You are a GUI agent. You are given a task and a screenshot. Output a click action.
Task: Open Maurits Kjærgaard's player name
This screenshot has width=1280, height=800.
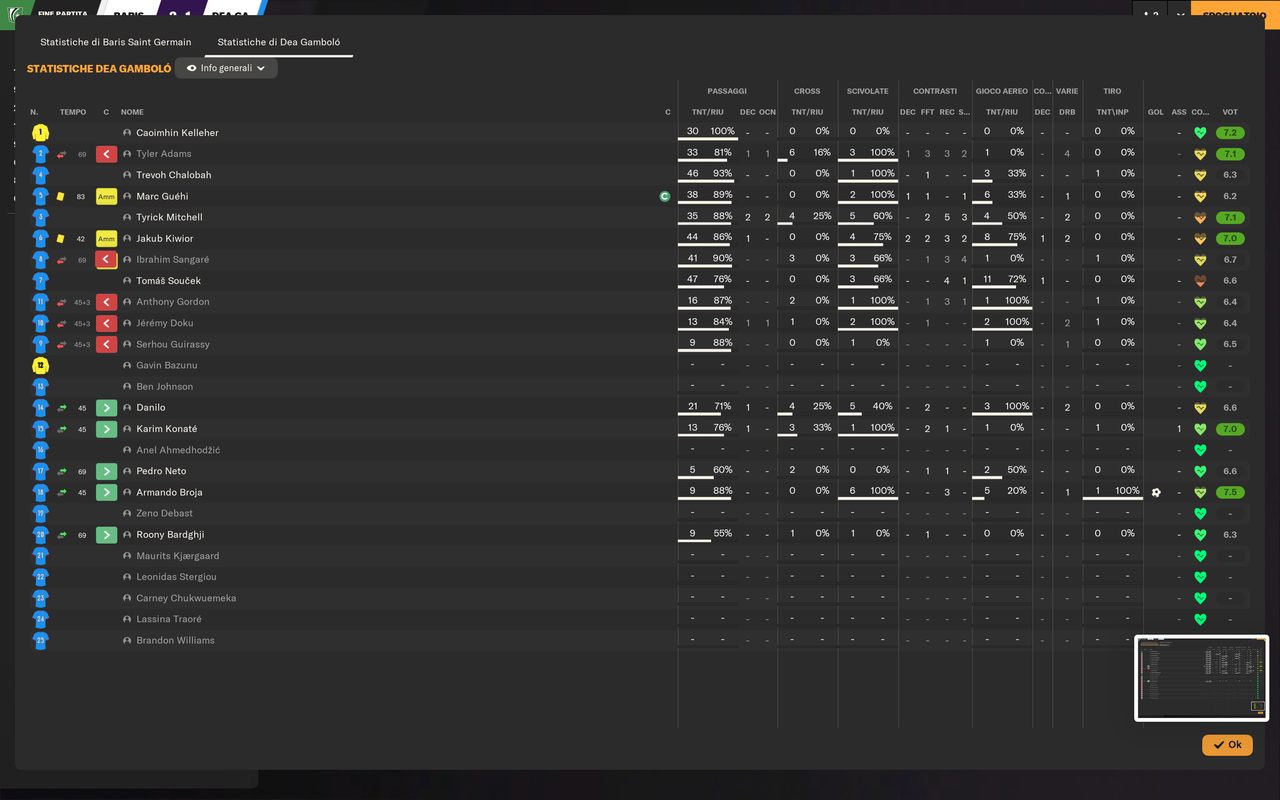point(178,556)
